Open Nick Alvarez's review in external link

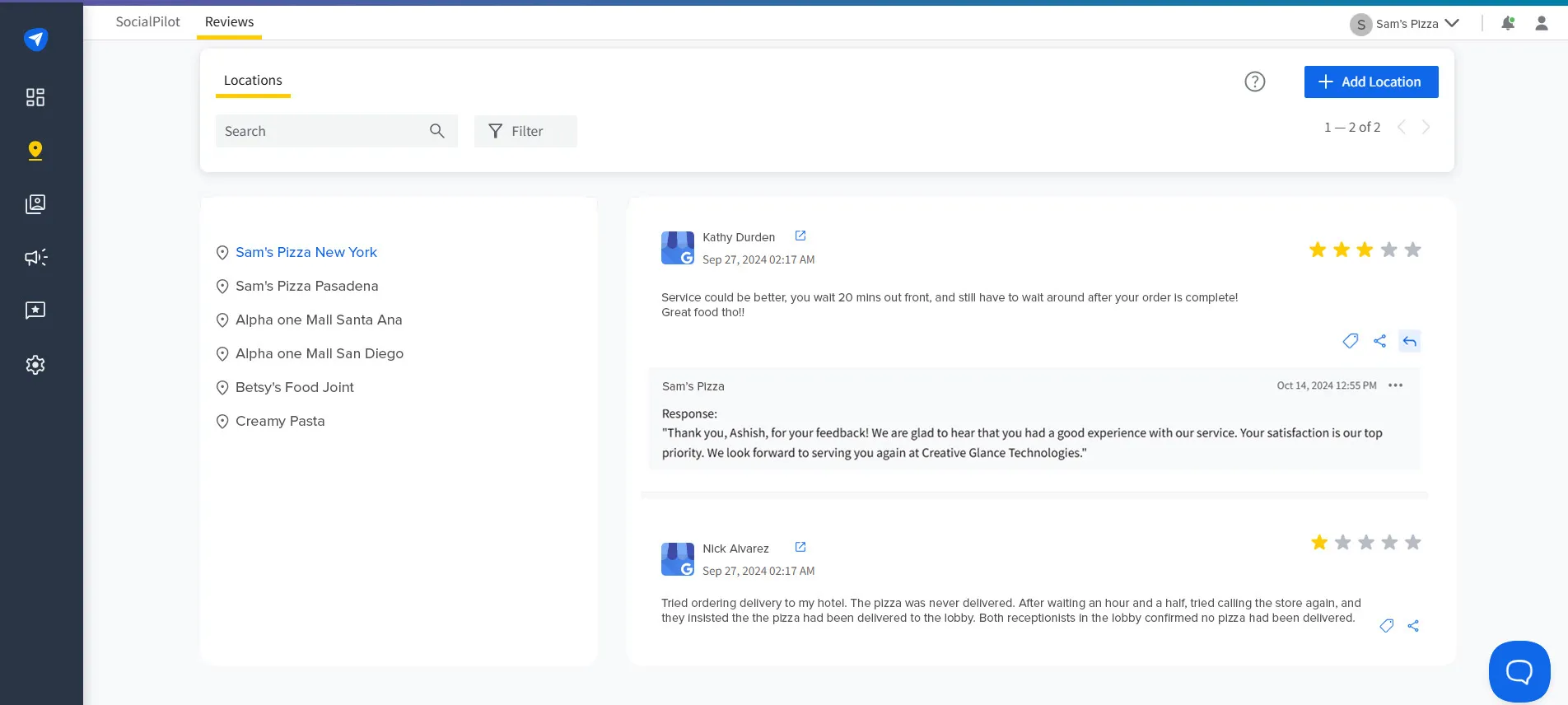(x=800, y=547)
